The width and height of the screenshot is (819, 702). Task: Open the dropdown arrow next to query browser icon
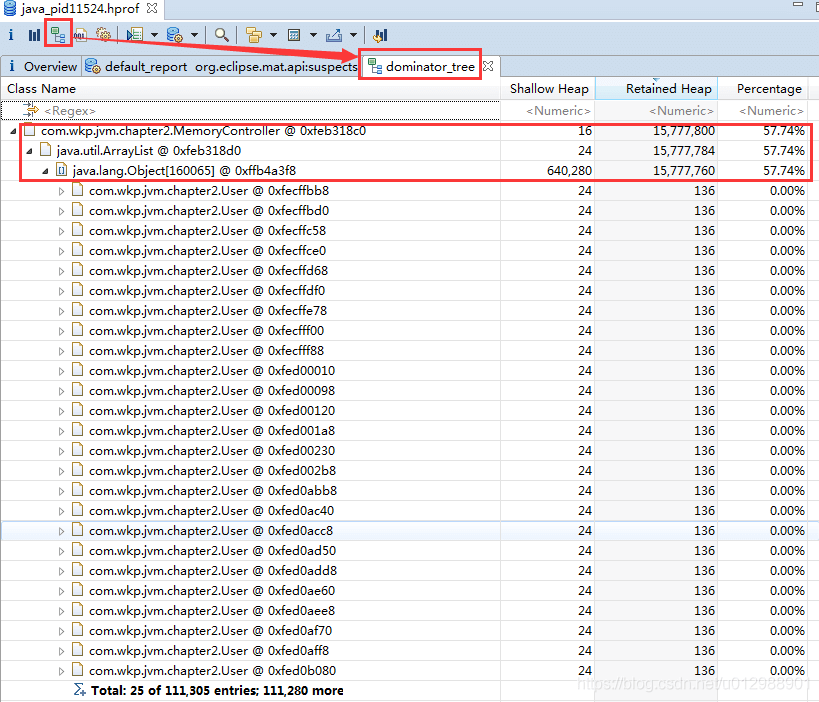pos(194,35)
